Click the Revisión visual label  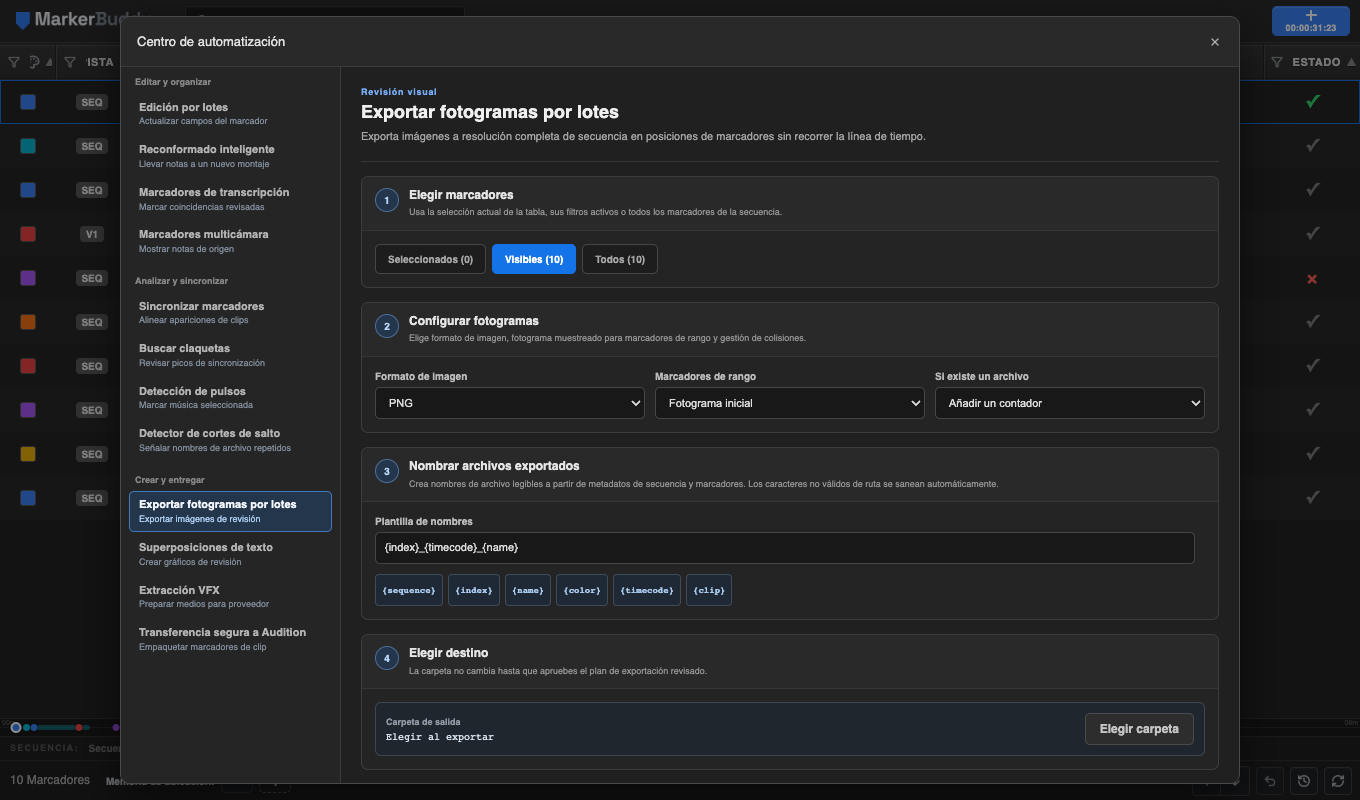tap(399, 91)
